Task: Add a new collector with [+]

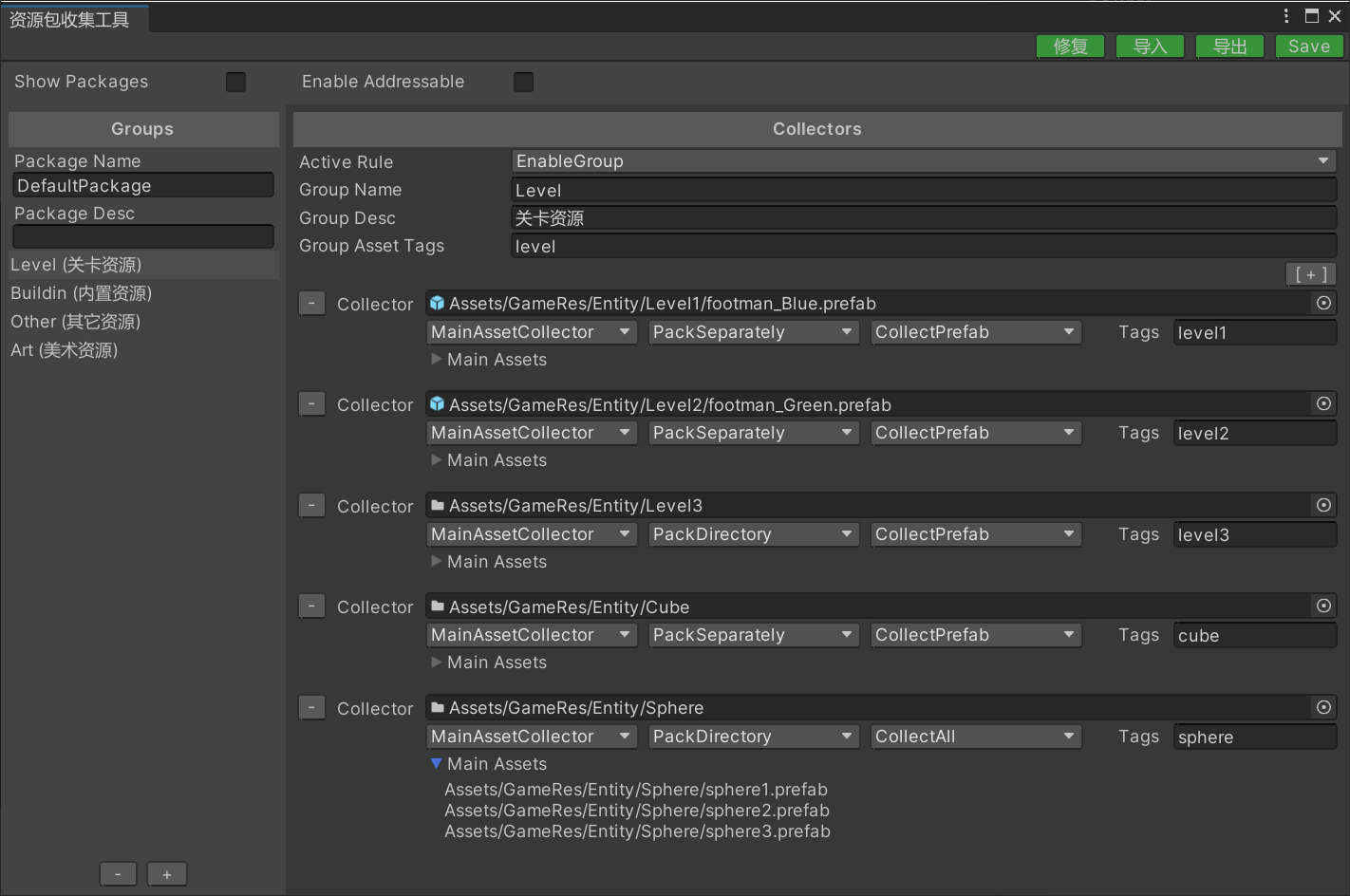Action: tap(1311, 274)
